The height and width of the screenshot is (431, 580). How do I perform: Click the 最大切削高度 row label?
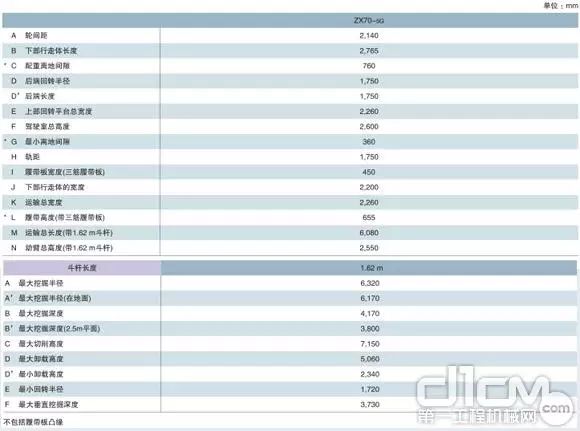(x=41, y=344)
